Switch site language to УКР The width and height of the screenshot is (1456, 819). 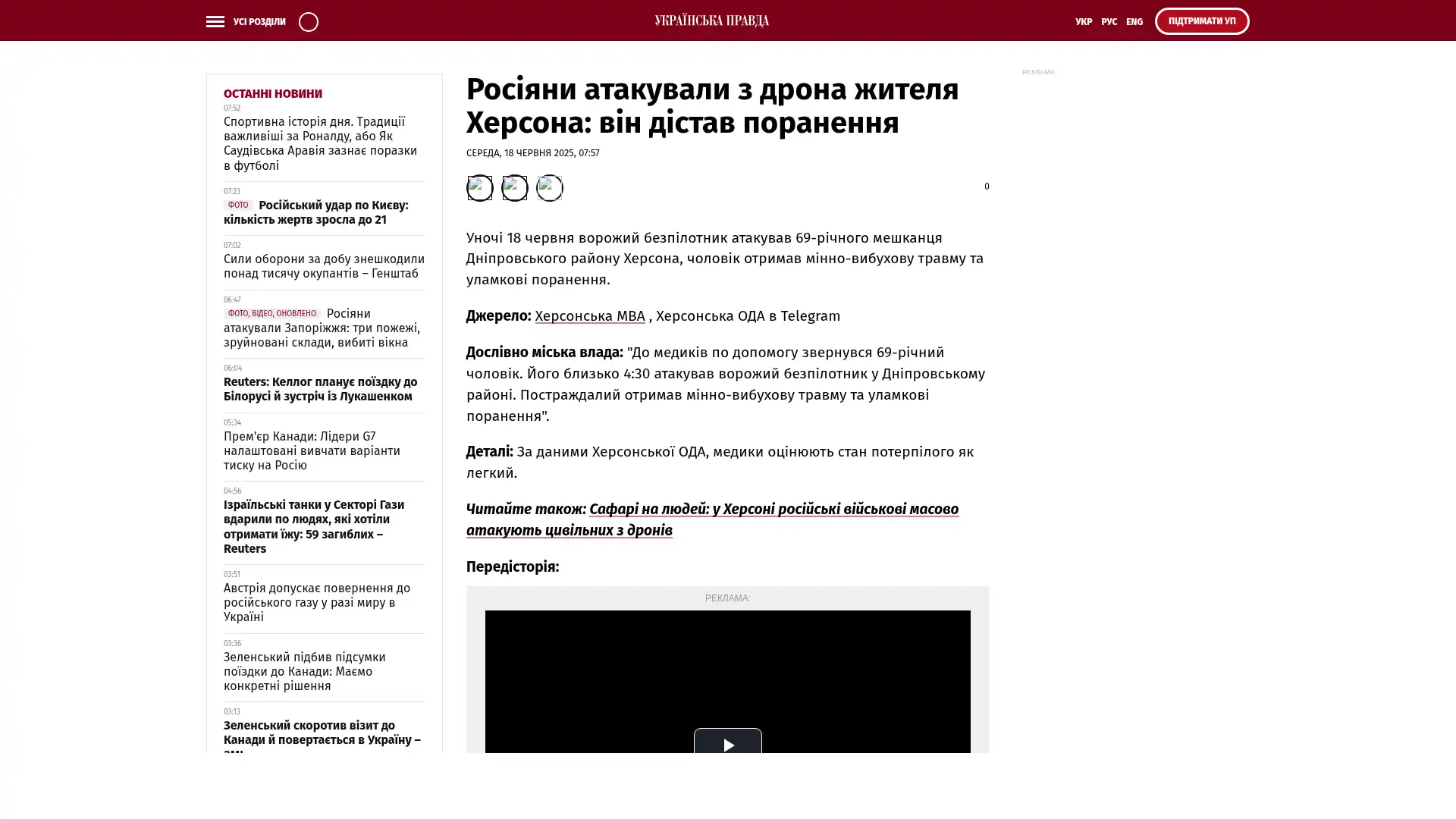(x=1083, y=22)
